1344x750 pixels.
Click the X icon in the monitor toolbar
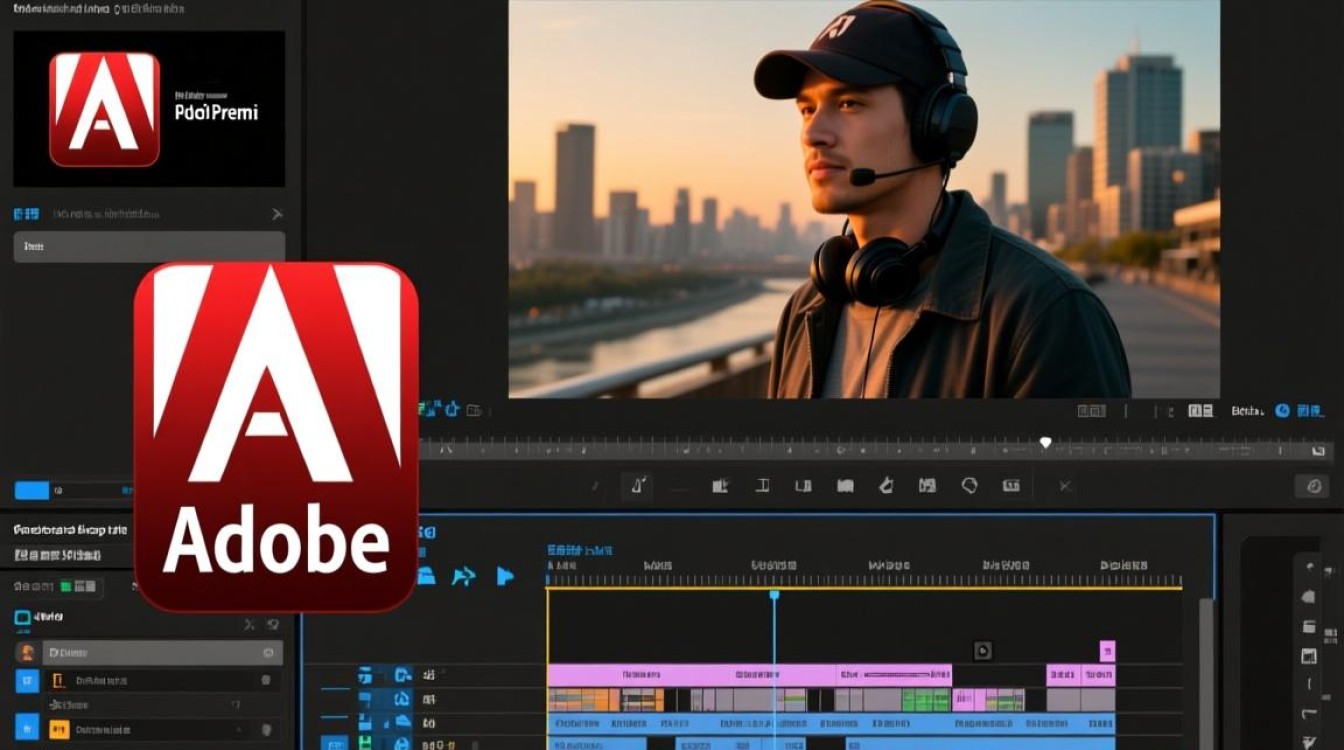click(x=1065, y=486)
